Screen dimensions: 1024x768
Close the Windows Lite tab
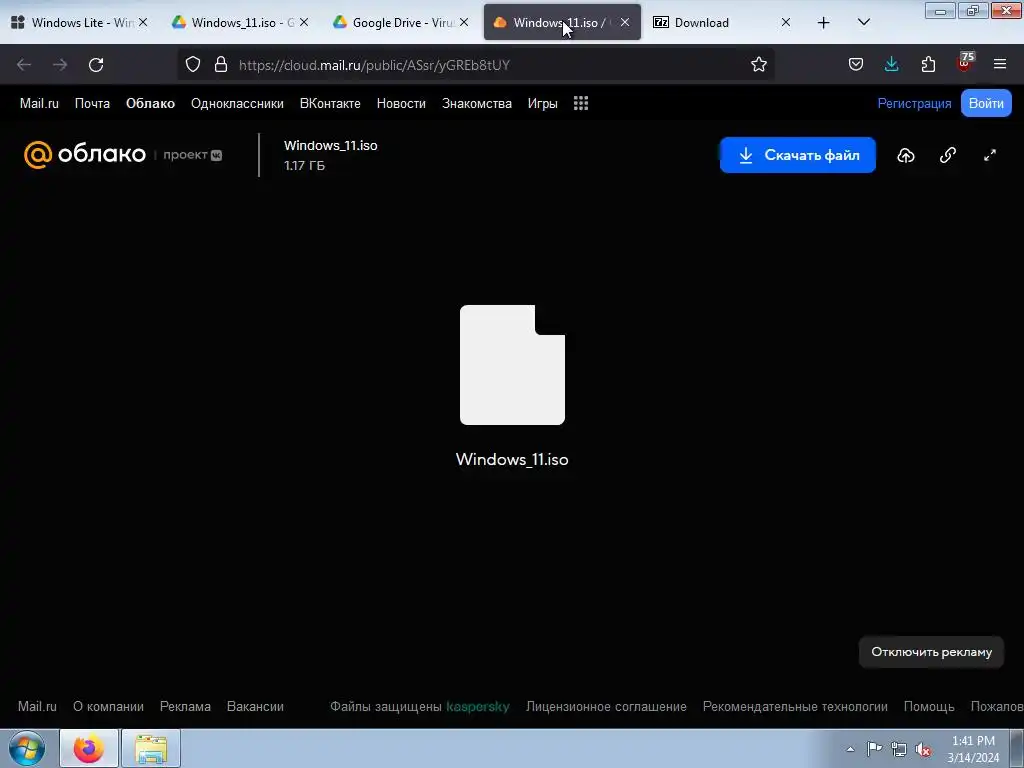coord(143,22)
